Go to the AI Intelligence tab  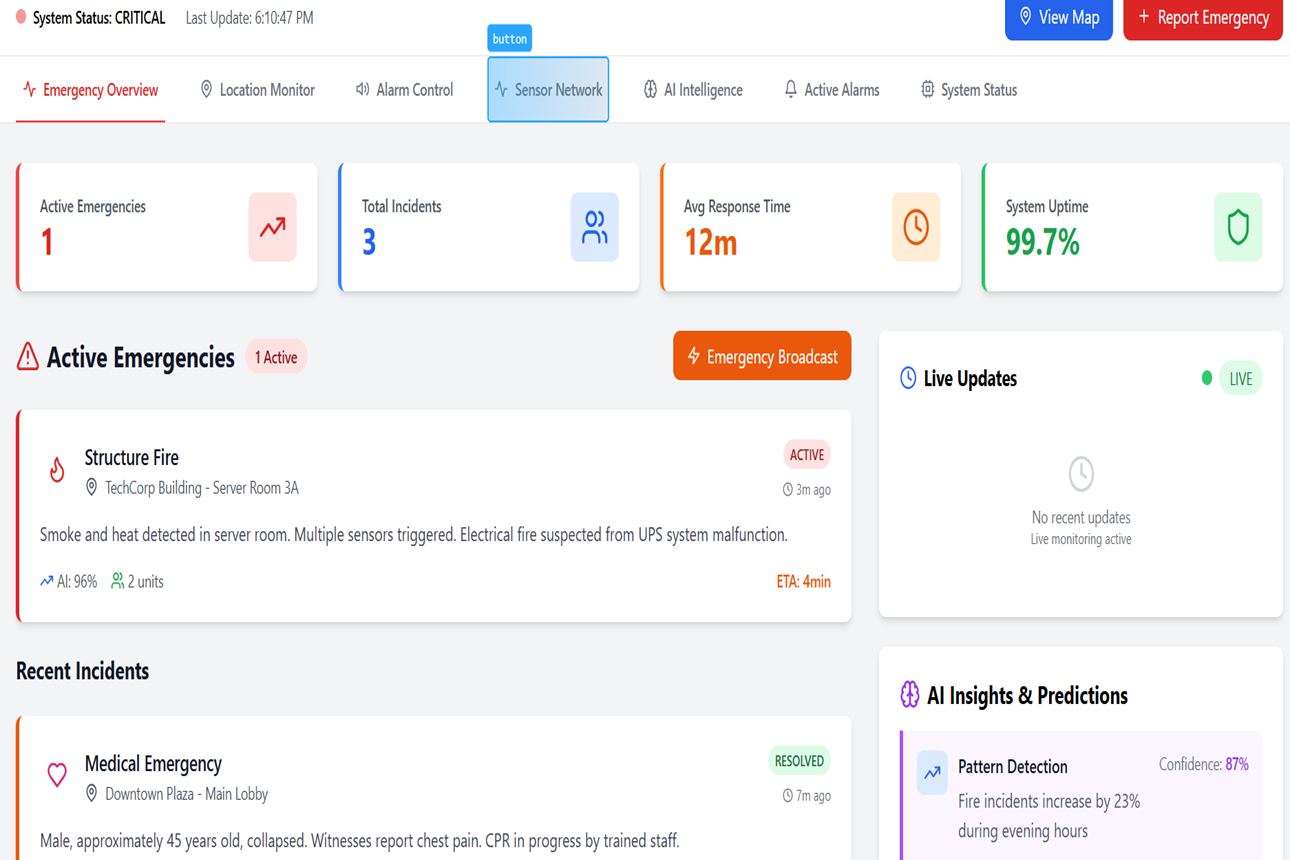[x=693, y=90]
